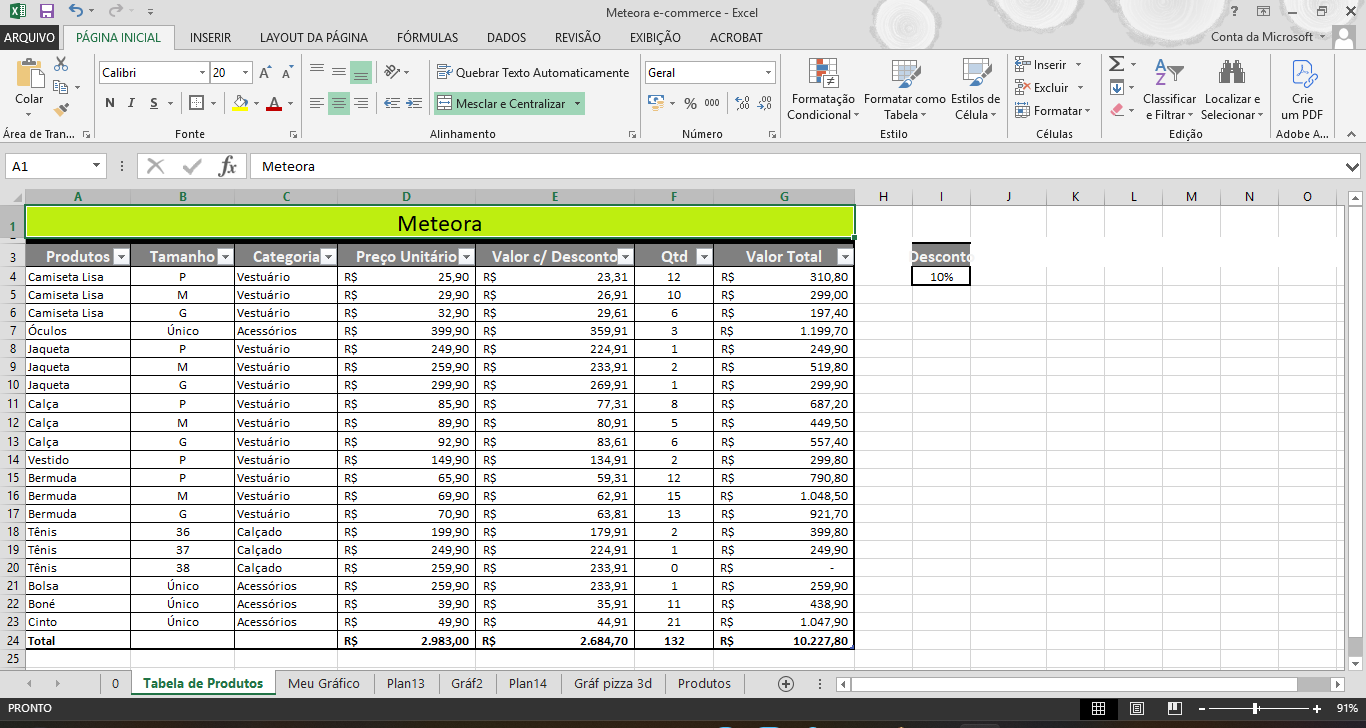1366x728 pixels.
Task: Click the yellow fill color bucket
Action: point(239,103)
